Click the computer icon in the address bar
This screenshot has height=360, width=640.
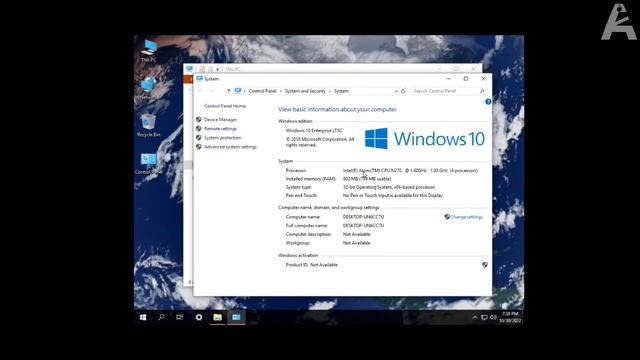click(x=238, y=91)
